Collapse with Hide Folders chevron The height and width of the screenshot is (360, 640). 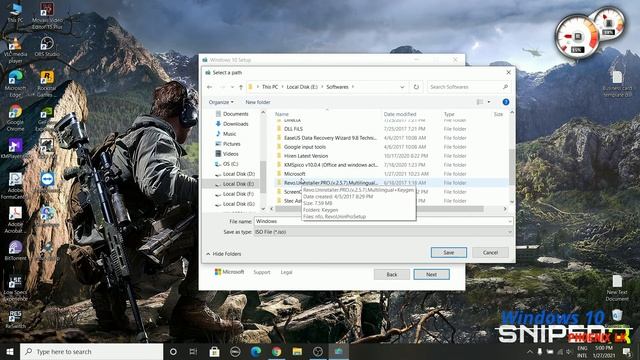click(208, 254)
